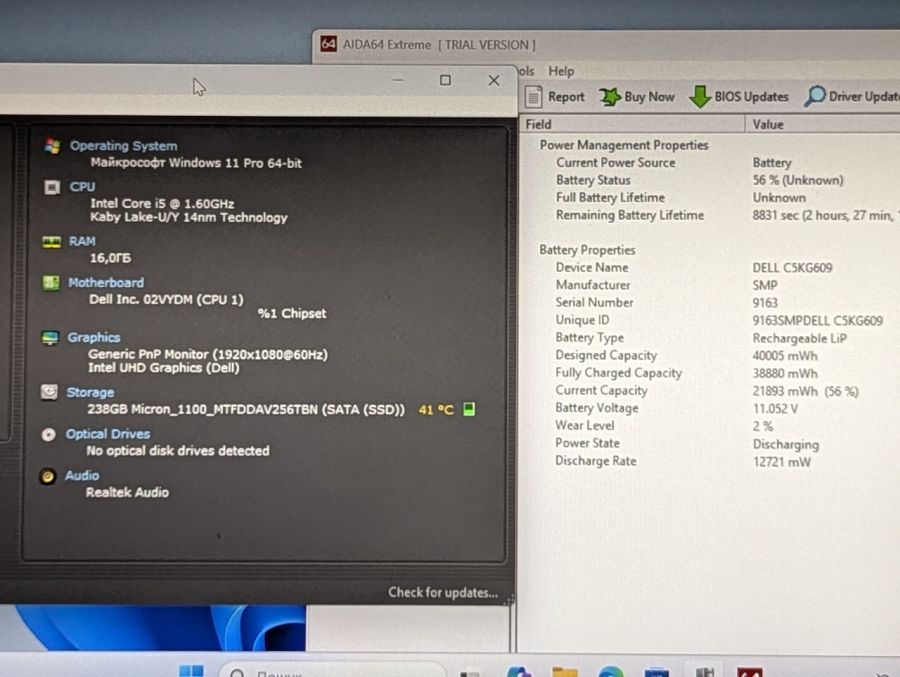The image size is (900, 677).
Task: Open the Motherboard section link
Action: (106, 283)
